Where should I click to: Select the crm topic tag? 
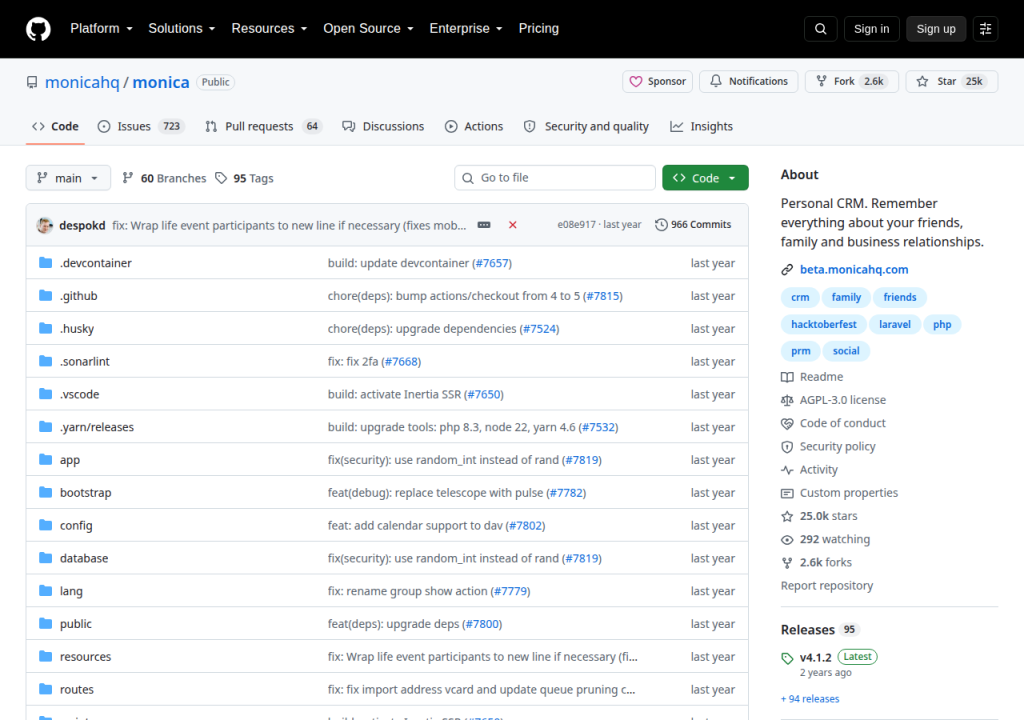[800, 297]
